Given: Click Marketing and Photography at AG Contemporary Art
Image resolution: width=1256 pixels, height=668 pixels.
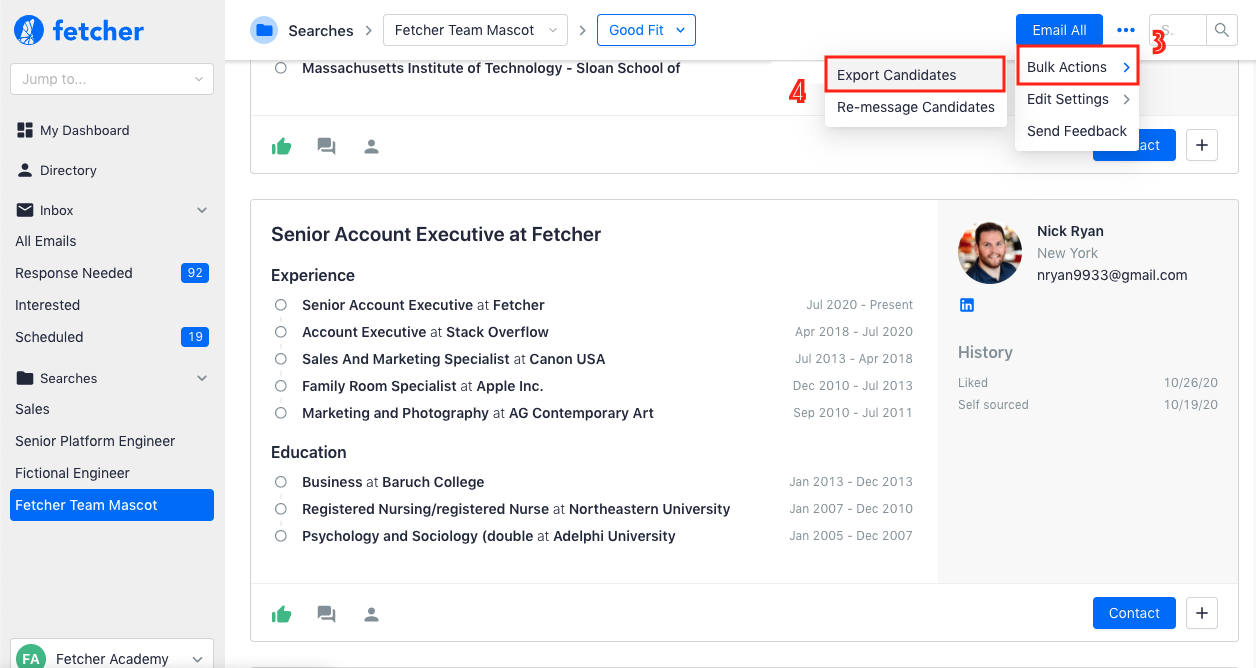Looking at the screenshot, I should tap(478, 413).
